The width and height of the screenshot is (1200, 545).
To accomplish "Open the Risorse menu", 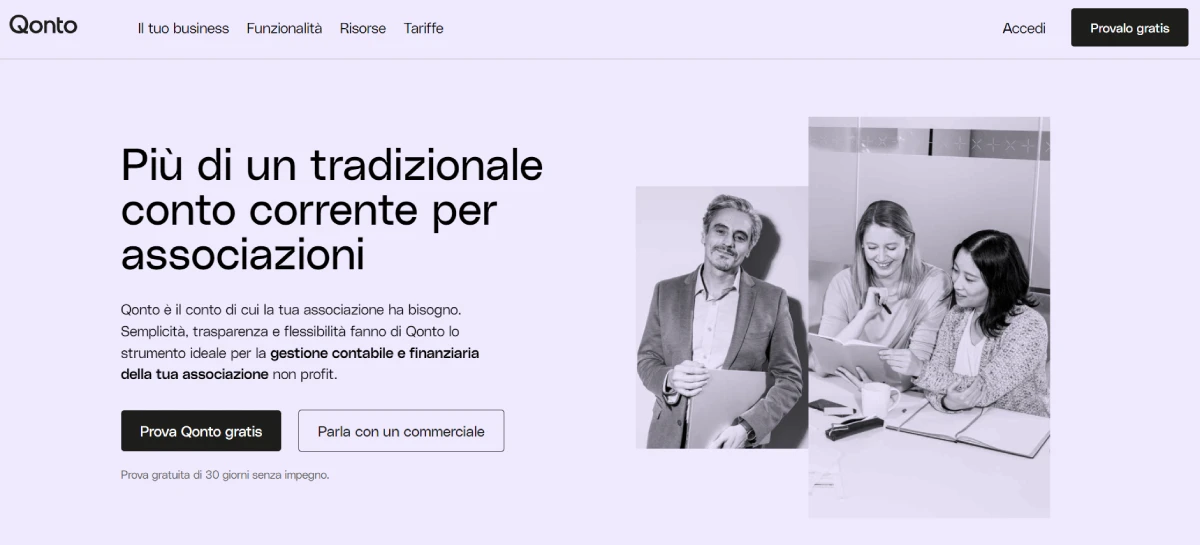I will pyautogui.click(x=363, y=28).
